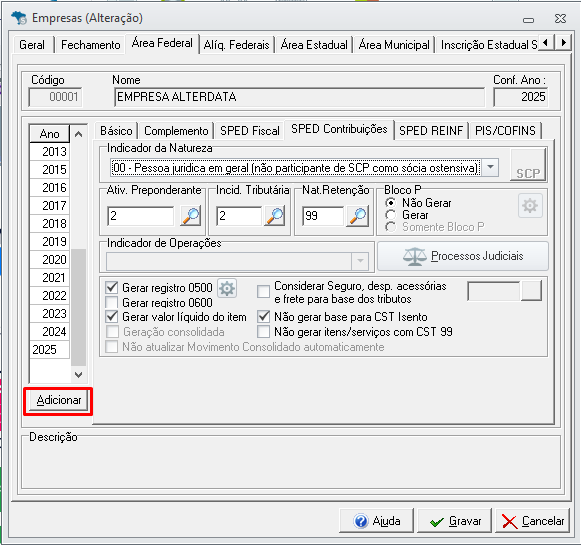Switch to the PIS/COFINS sub-tab

point(505,131)
